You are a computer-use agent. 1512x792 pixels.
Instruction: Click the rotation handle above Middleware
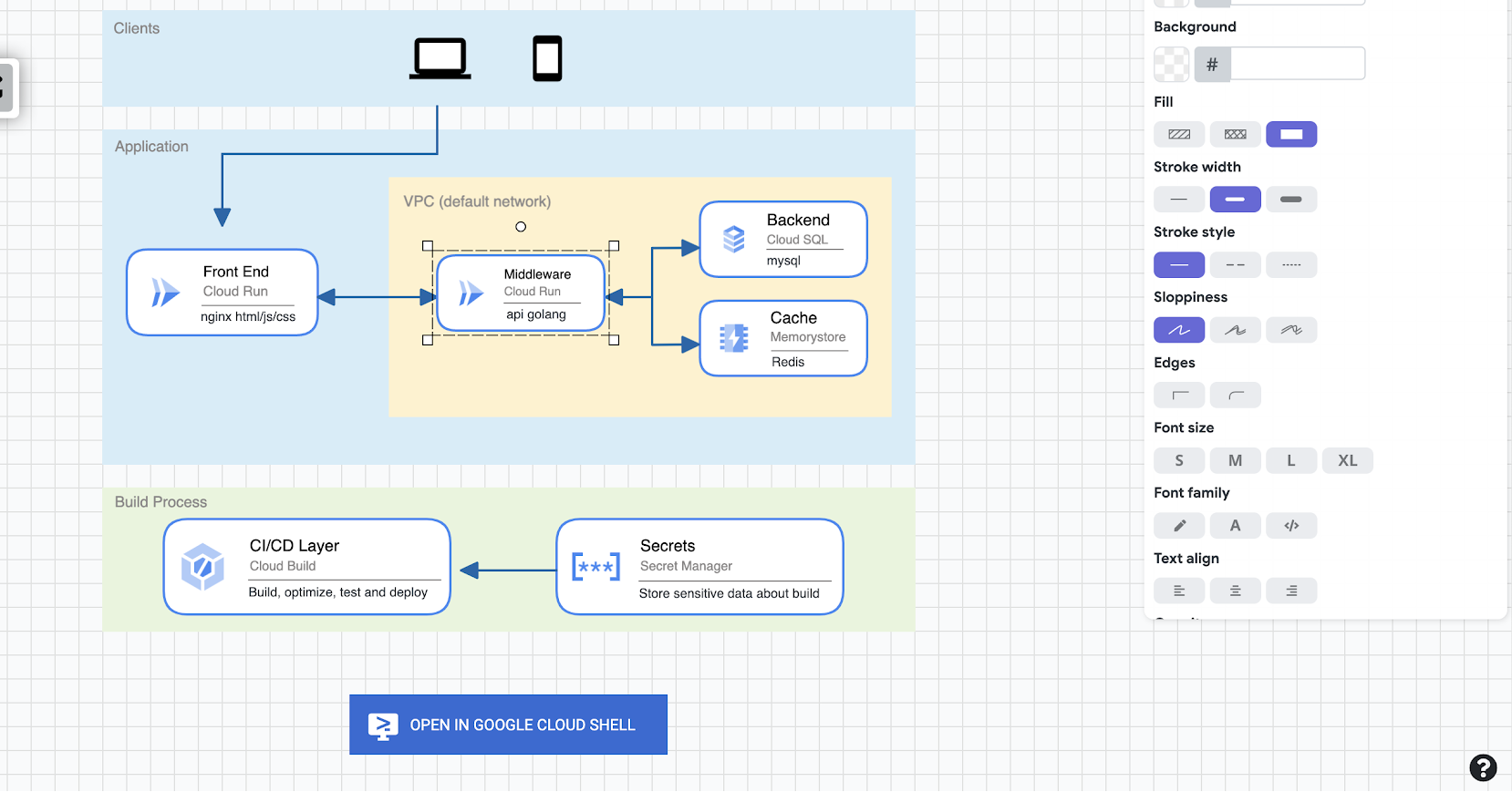(x=521, y=227)
